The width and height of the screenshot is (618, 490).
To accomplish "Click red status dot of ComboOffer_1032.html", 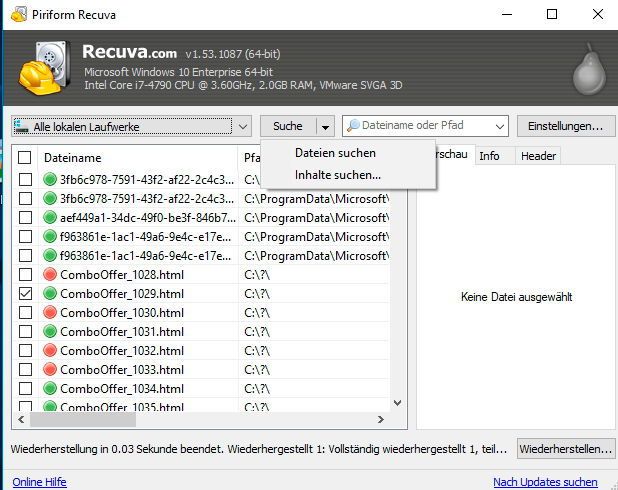I will (50, 350).
